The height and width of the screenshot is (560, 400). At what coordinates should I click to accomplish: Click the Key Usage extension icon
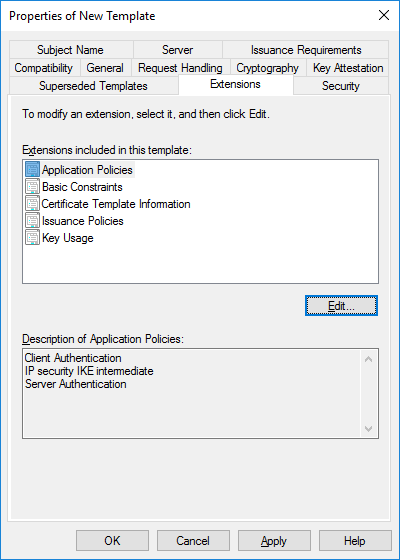pyautogui.click(x=32, y=238)
